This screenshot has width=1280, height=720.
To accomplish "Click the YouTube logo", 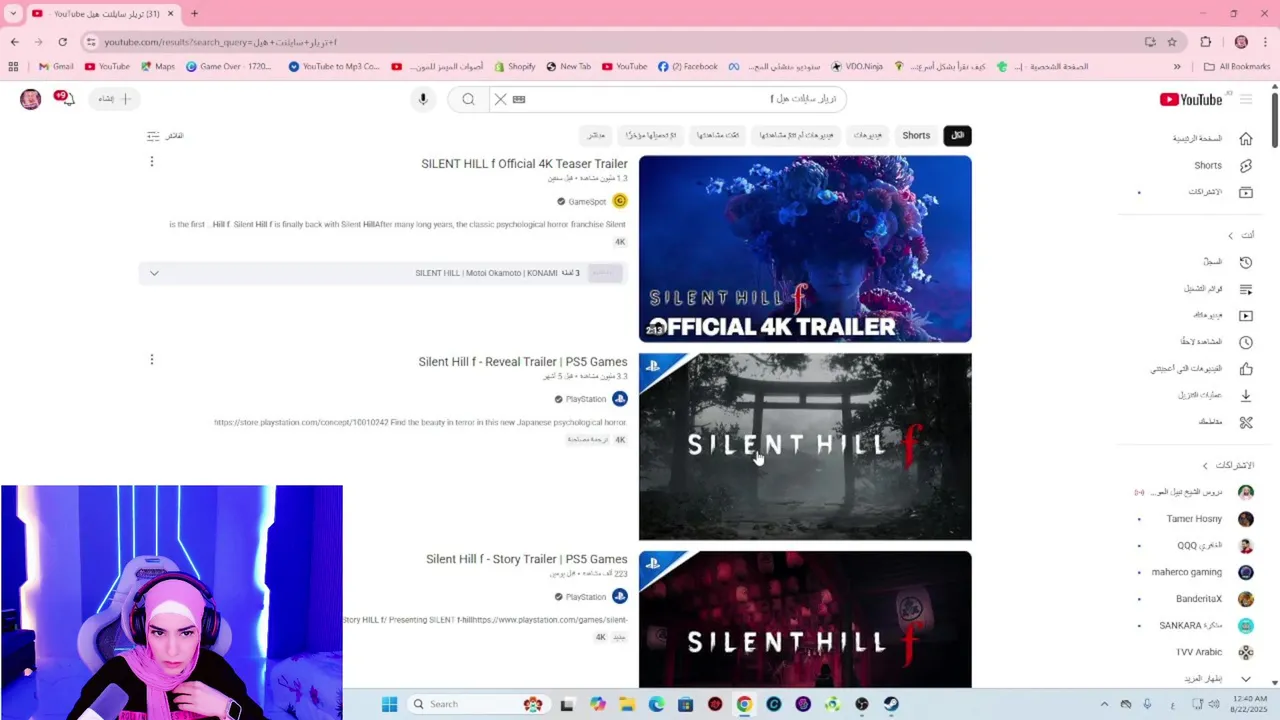I will [x=1190, y=99].
